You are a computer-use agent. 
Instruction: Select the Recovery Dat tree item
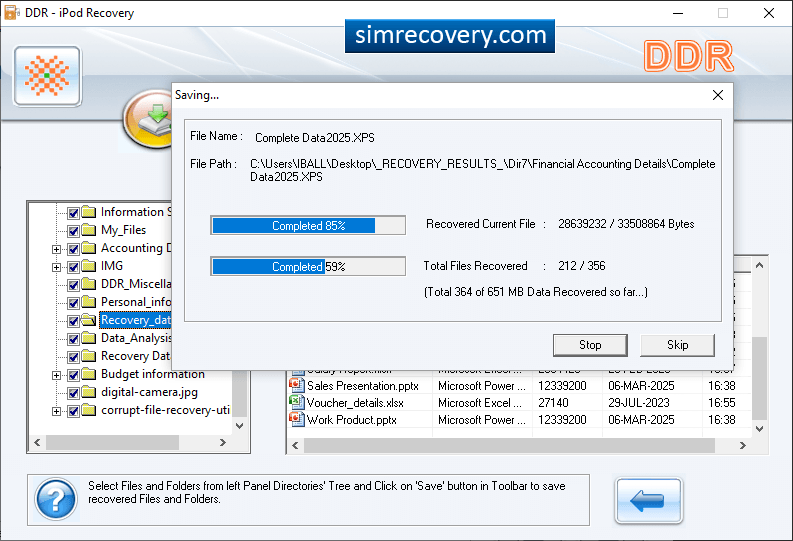pos(136,356)
